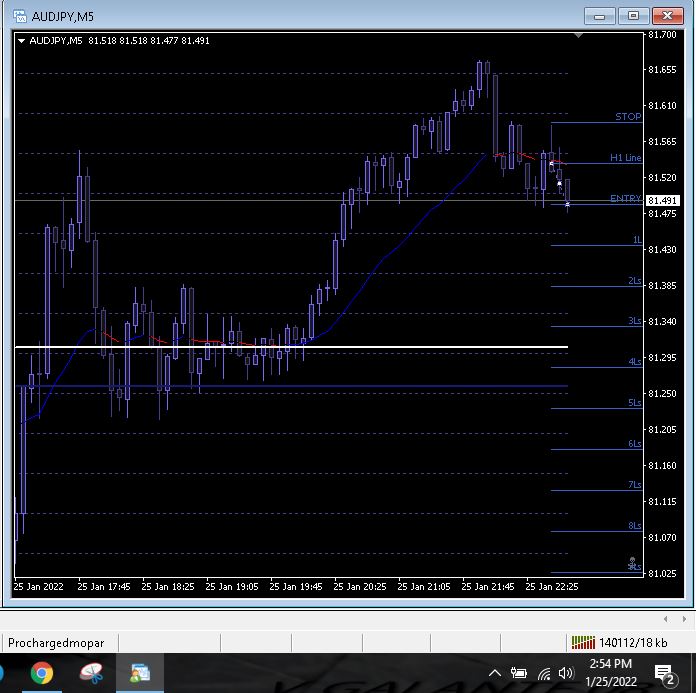Click the 81.655 price scale value
The height and width of the screenshot is (693, 696).
[662, 70]
